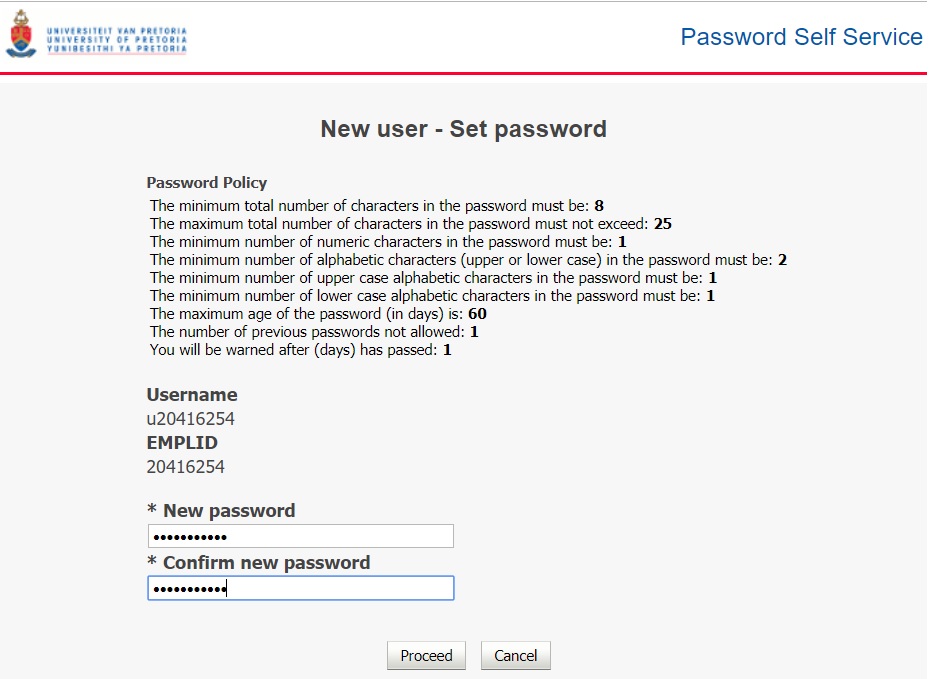Click the minimum numeric characters policy line
931x679 pixels.
(387, 242)
